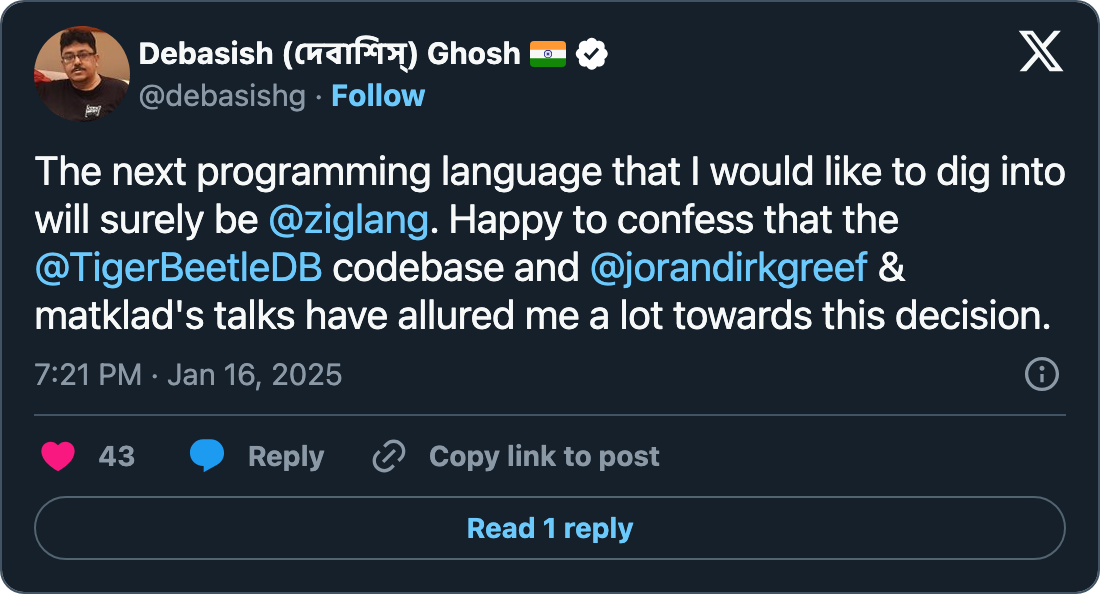Click the tweet text about matklad's talks

pyautogui.click(x=543, y=316)
